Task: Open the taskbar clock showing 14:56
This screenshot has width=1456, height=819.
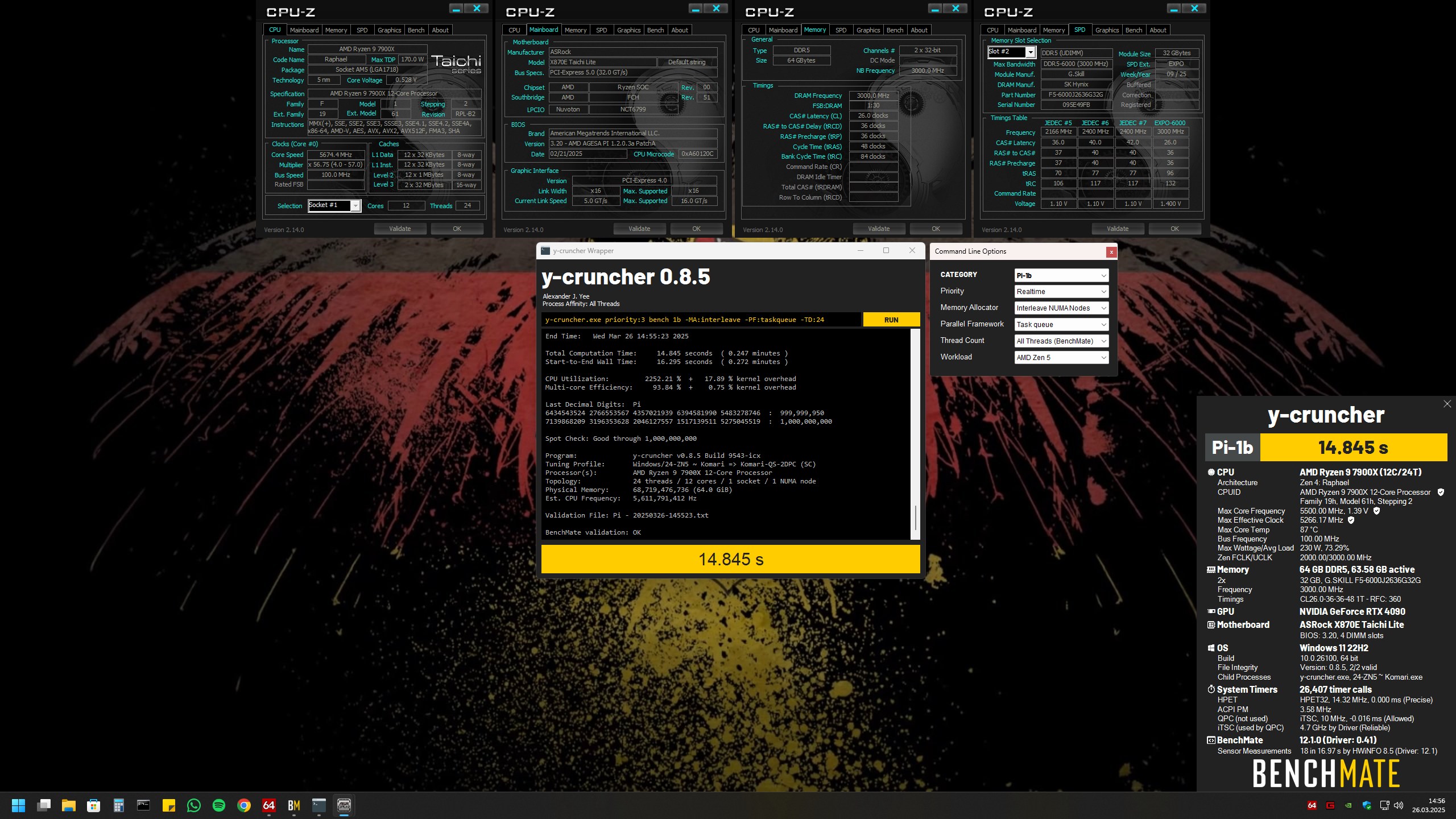Action: tap(1428, 805)
